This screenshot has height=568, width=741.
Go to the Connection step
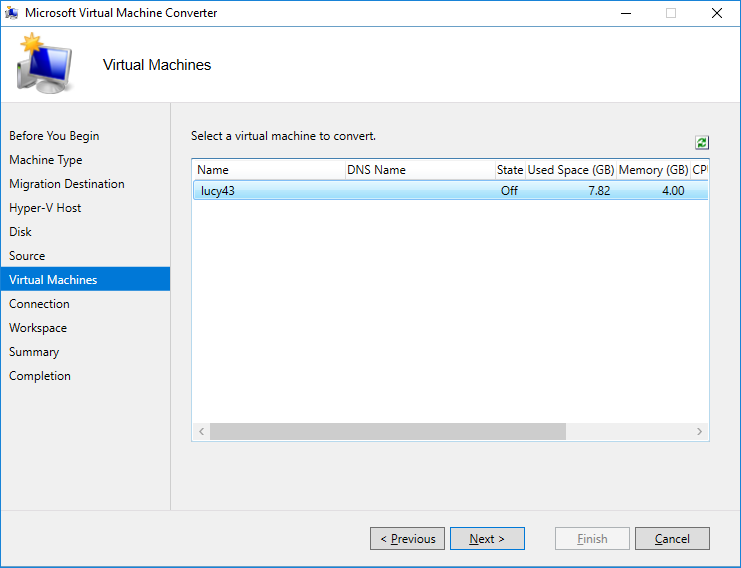[x=39, y=304]
